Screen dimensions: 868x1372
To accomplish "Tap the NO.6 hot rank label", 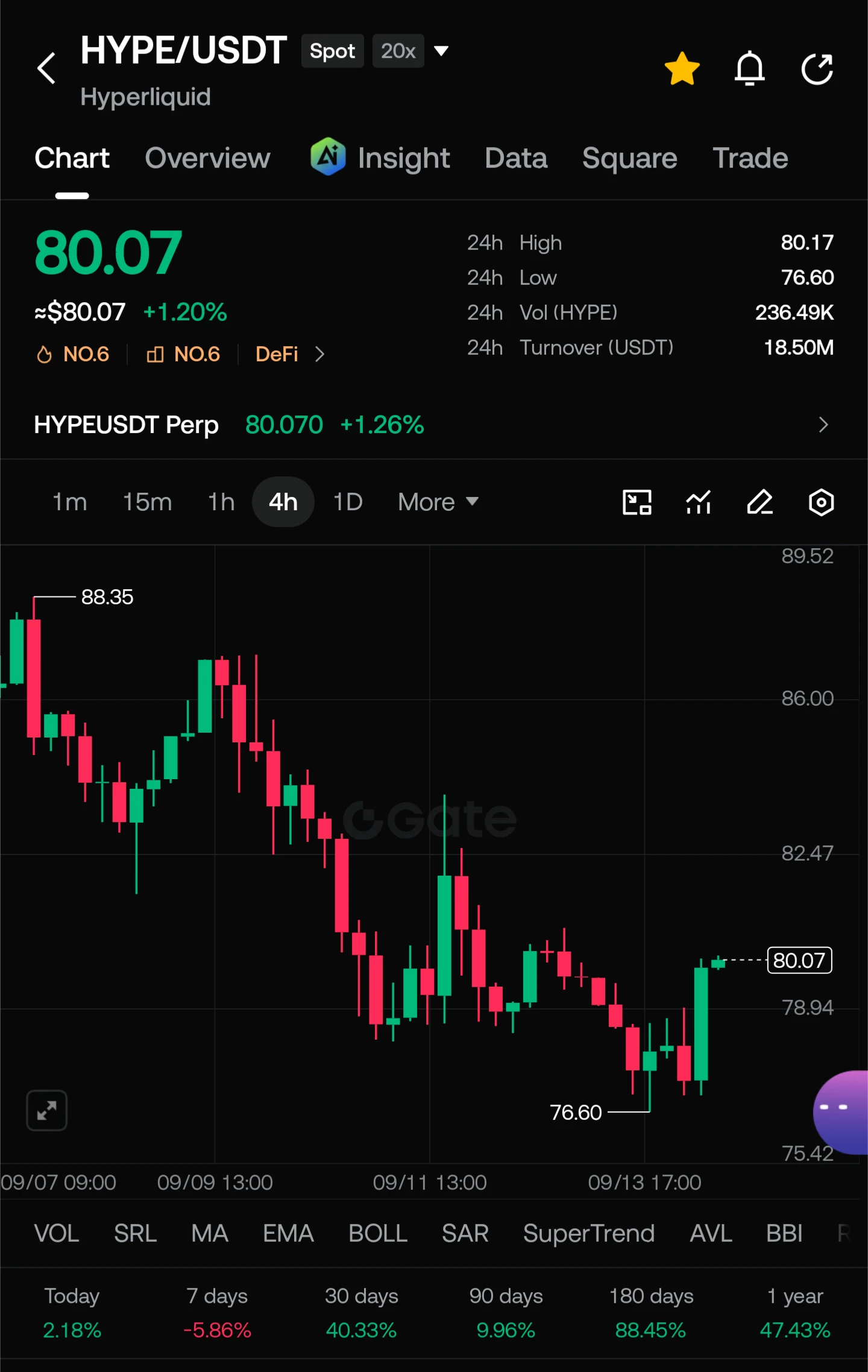I will [x=86, y=354].
